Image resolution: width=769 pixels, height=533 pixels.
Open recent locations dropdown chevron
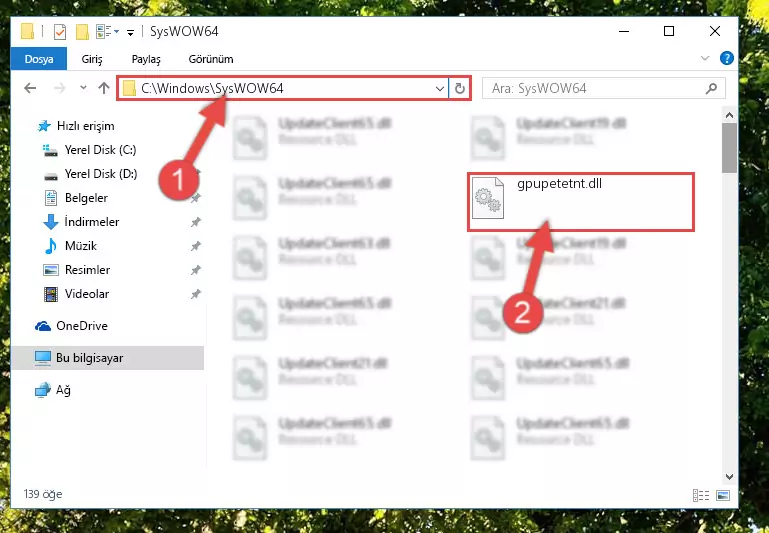point(83,88)
